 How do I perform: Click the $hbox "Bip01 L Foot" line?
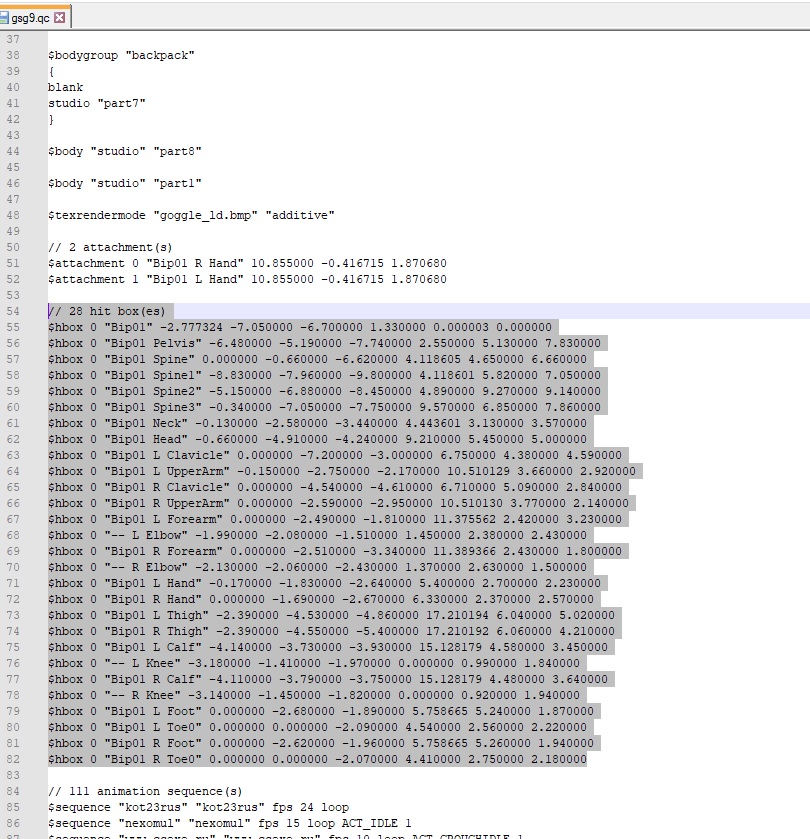pyautogui.click(x=321, y=712)
